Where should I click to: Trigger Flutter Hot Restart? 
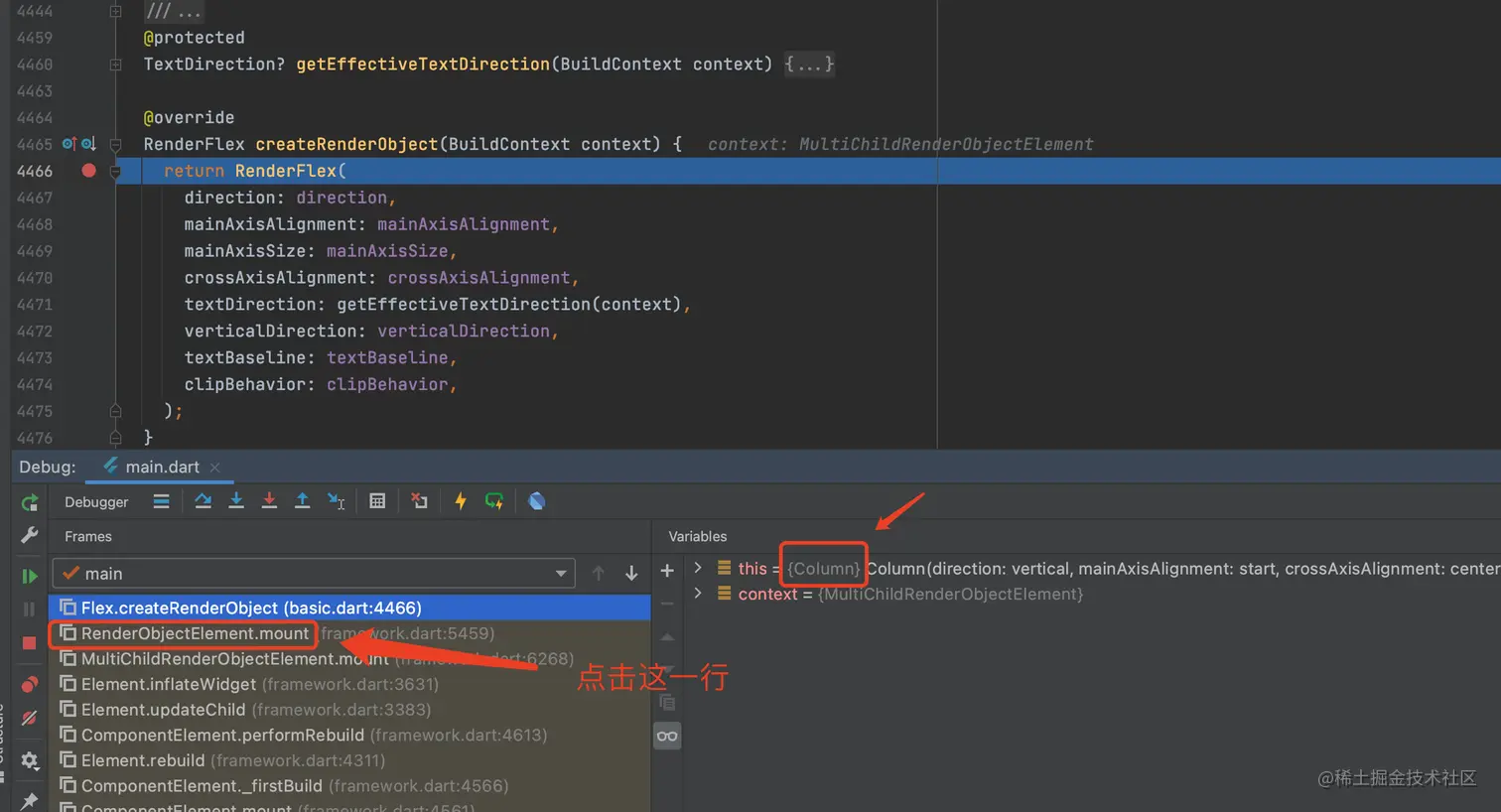click(x=494, y=501)
